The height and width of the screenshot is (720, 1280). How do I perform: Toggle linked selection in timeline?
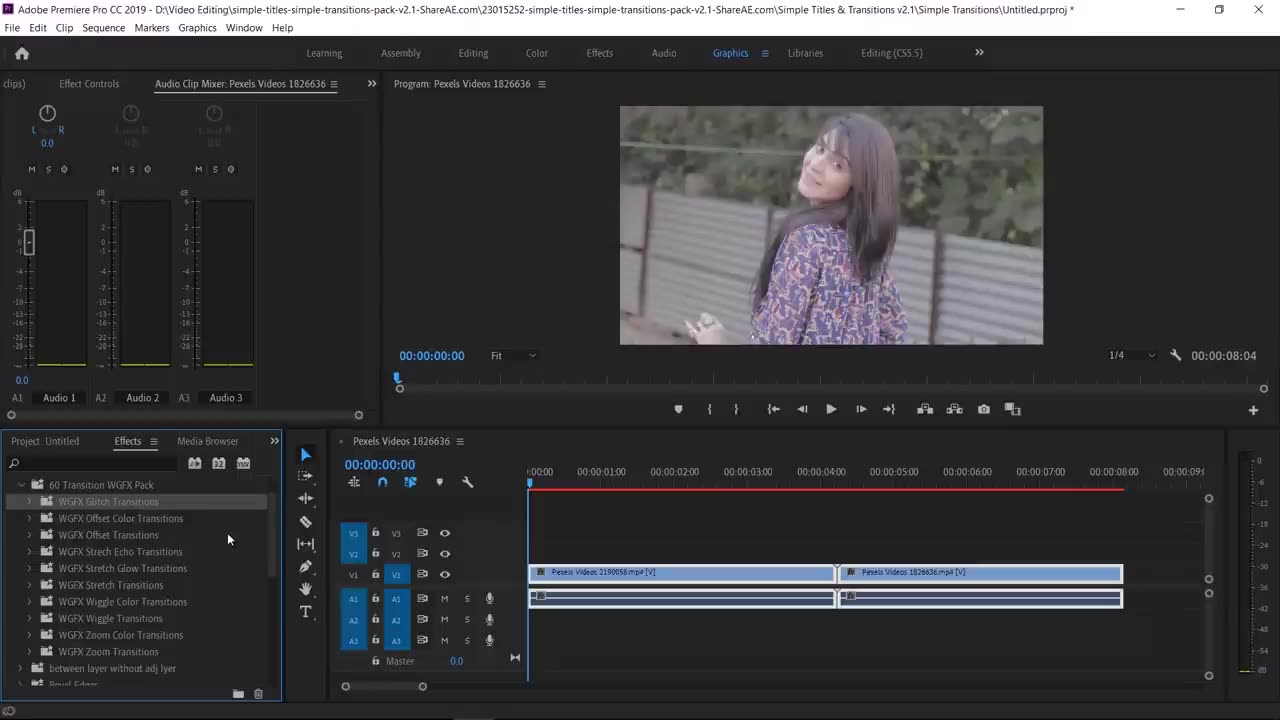(x=410, y=482)
